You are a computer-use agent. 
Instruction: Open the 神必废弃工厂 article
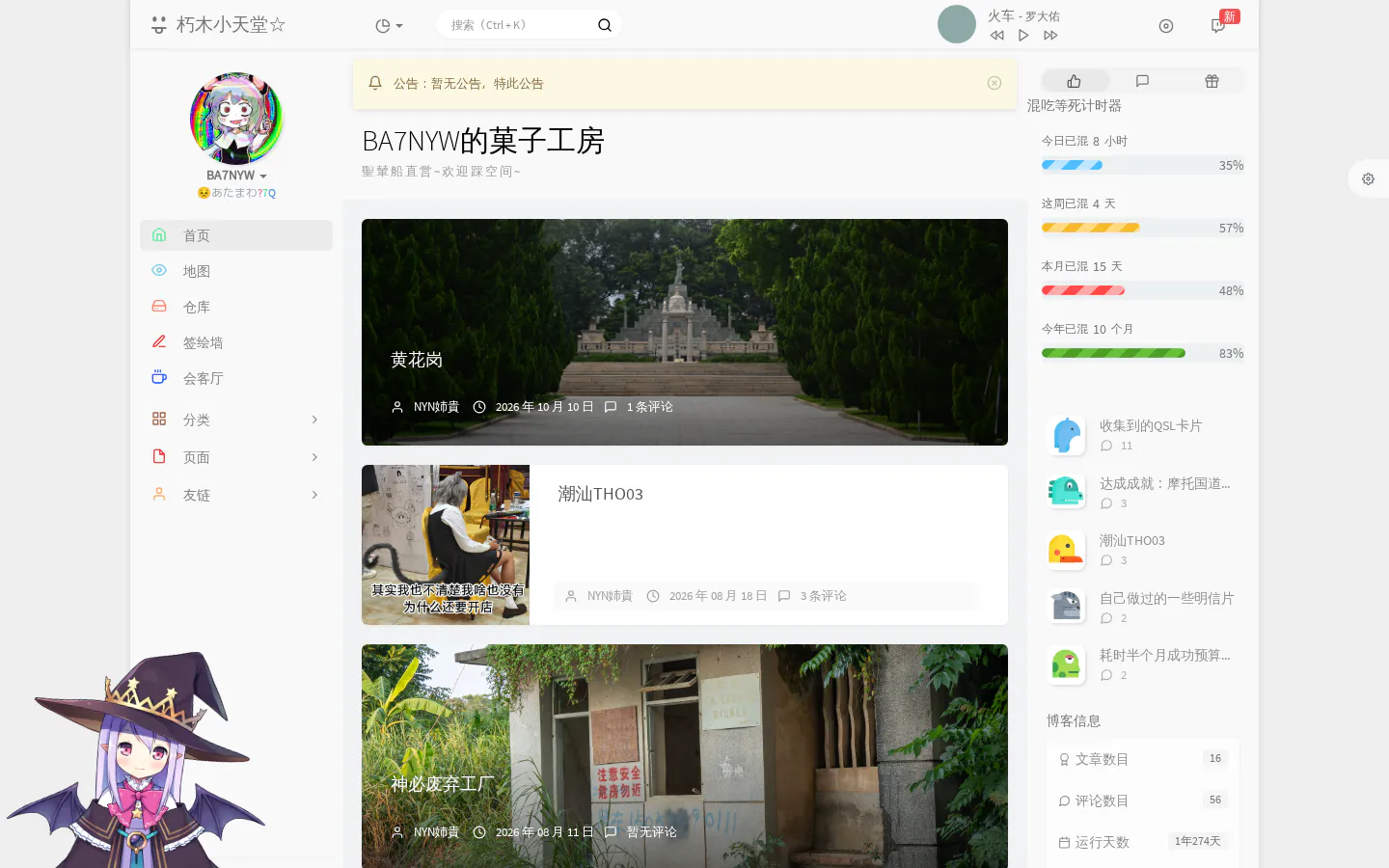443,784
